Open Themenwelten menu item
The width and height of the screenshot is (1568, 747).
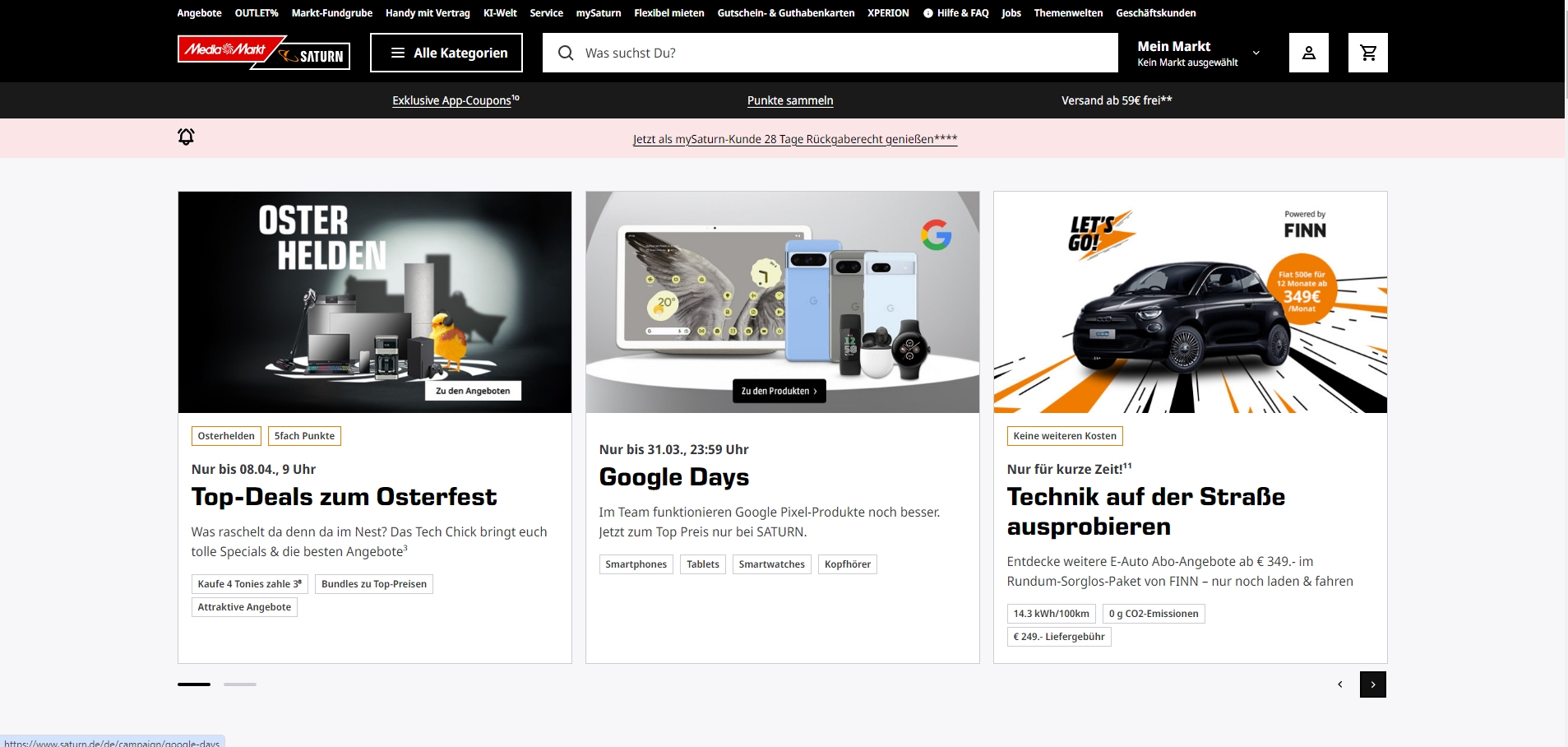pos(1069,13)
